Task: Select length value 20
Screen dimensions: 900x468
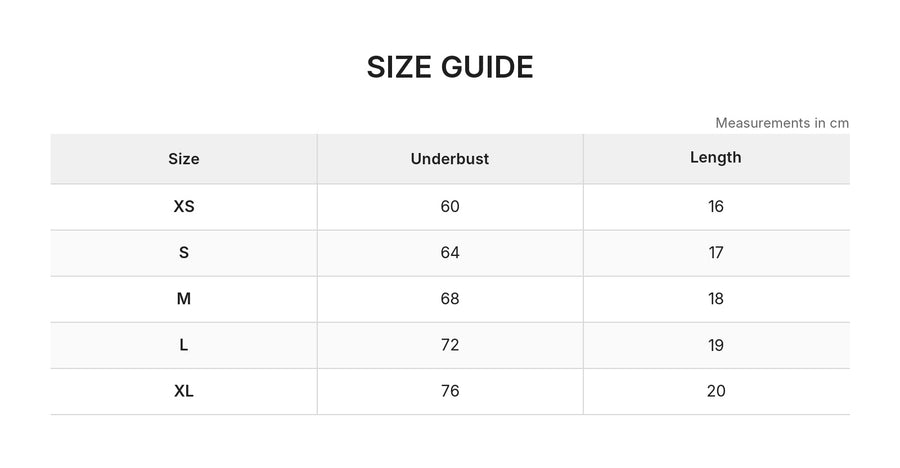Action: (716, 391)
